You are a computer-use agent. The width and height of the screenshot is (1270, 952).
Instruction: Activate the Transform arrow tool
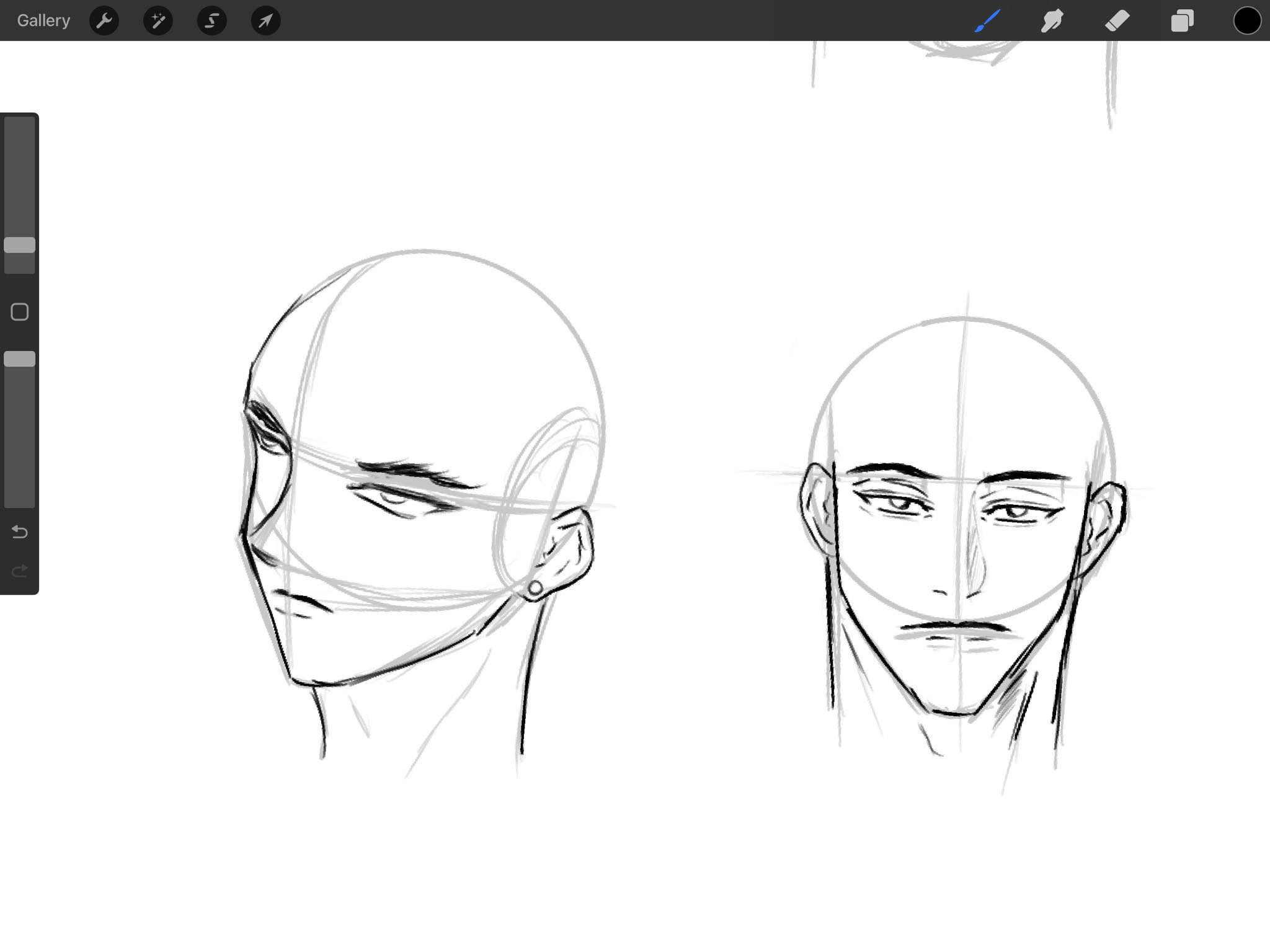pos(265,20)
